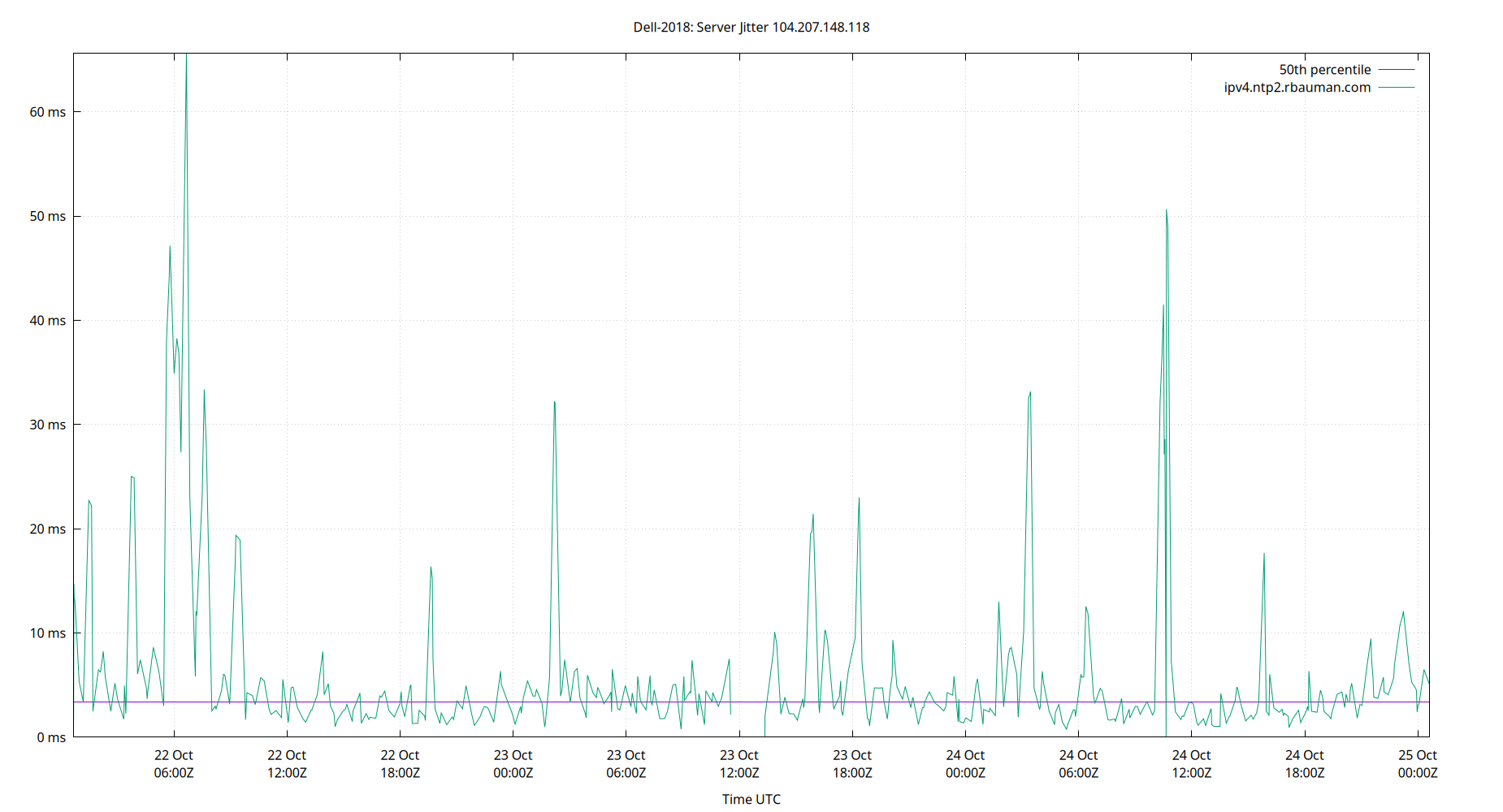
Task: Click the '20 ms' y-axis label
Action: [x=48, y=529]
